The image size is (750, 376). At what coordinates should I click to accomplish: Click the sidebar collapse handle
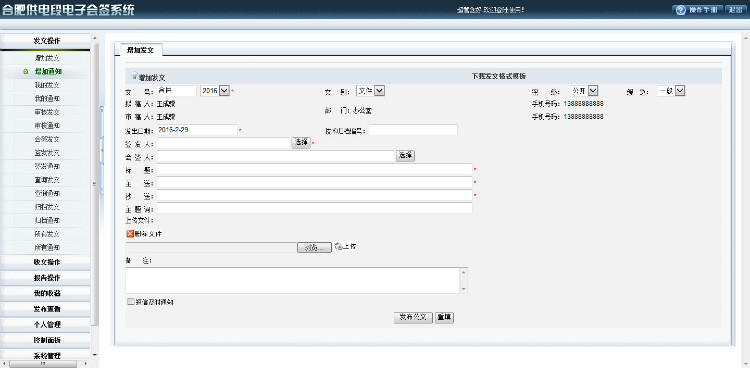coord(101,151)
